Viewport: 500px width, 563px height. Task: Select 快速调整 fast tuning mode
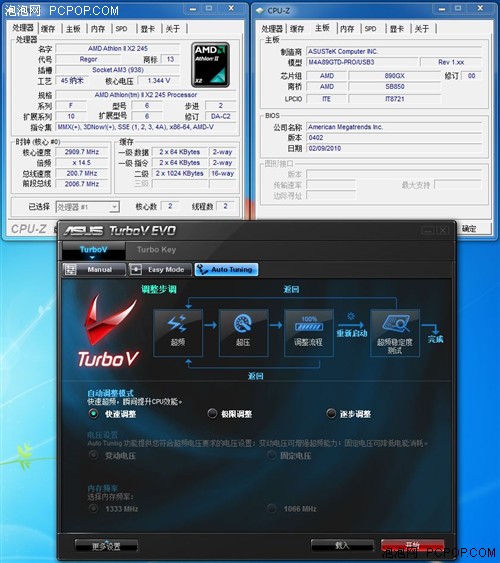(x=93, y=414)
